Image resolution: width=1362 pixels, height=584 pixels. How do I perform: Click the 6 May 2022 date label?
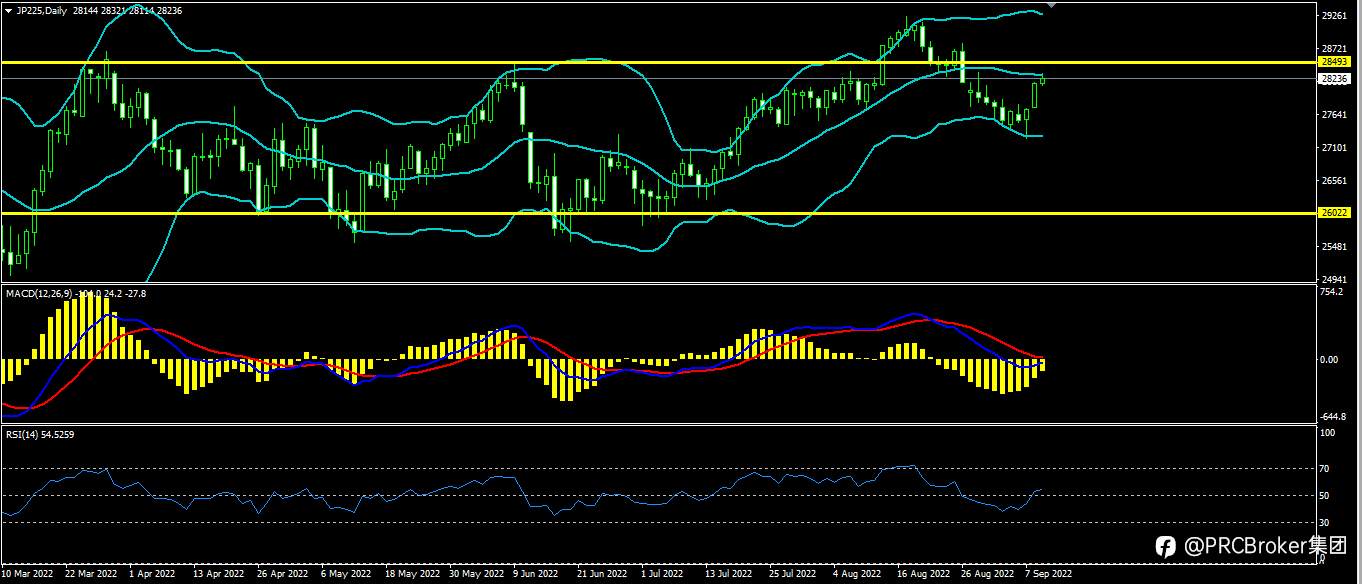point(346,575)
